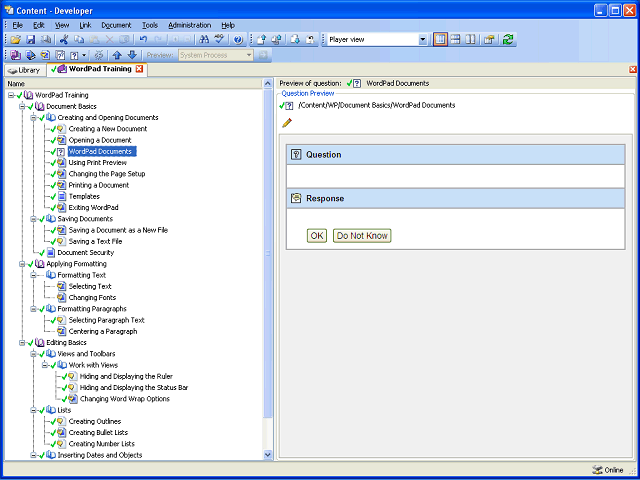Image resolution: width=640 pixels, height=480 pixels.
Task: Select Changing Fonts topic
Action: coord(92,298)
